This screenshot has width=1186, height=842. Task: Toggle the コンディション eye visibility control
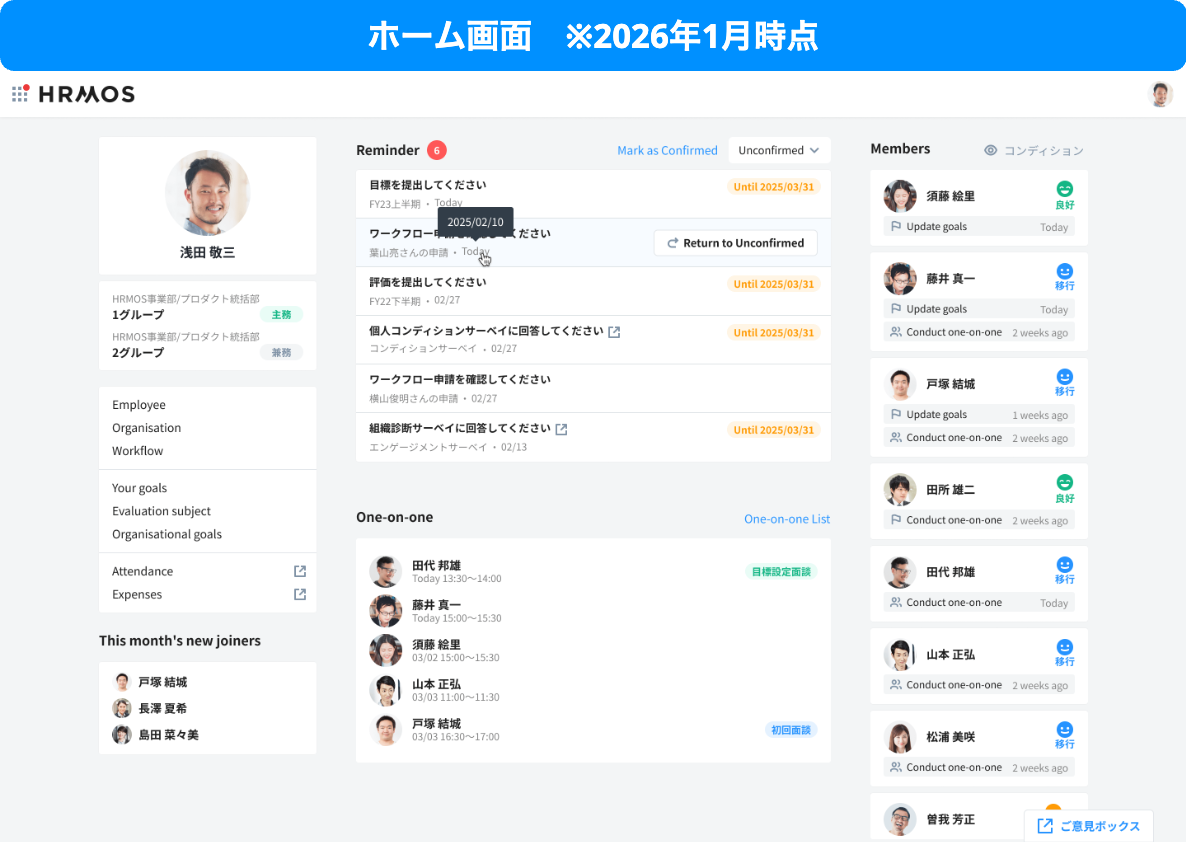point(990,150)
